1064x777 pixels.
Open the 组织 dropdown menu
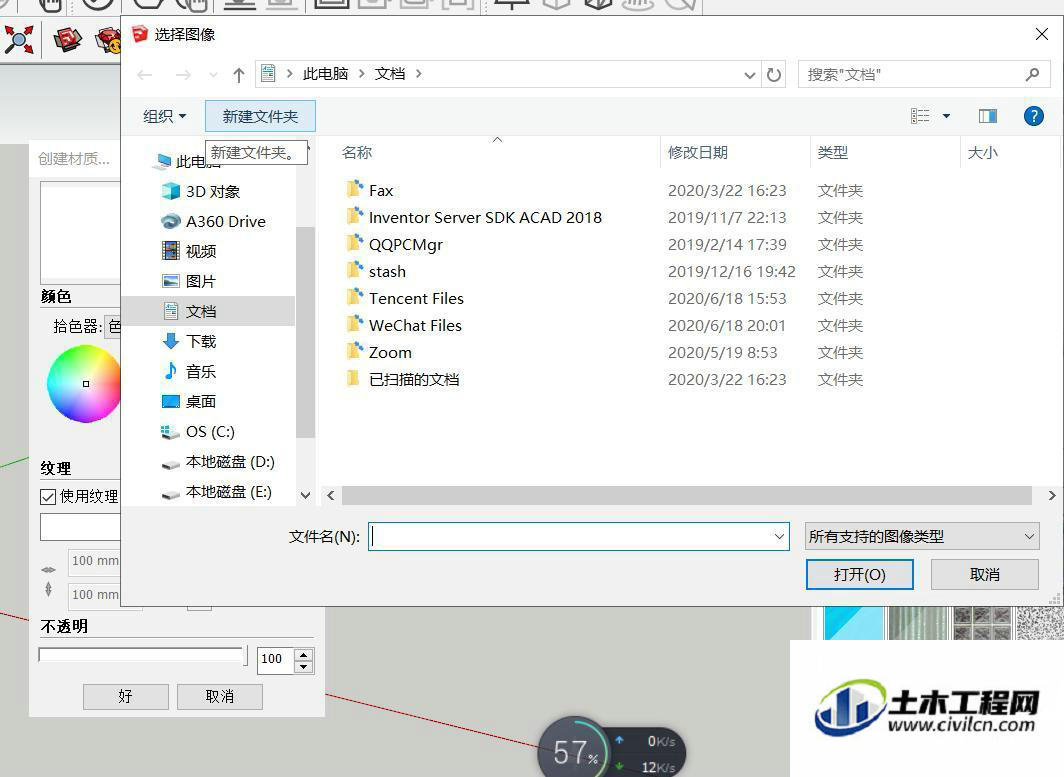164,116
